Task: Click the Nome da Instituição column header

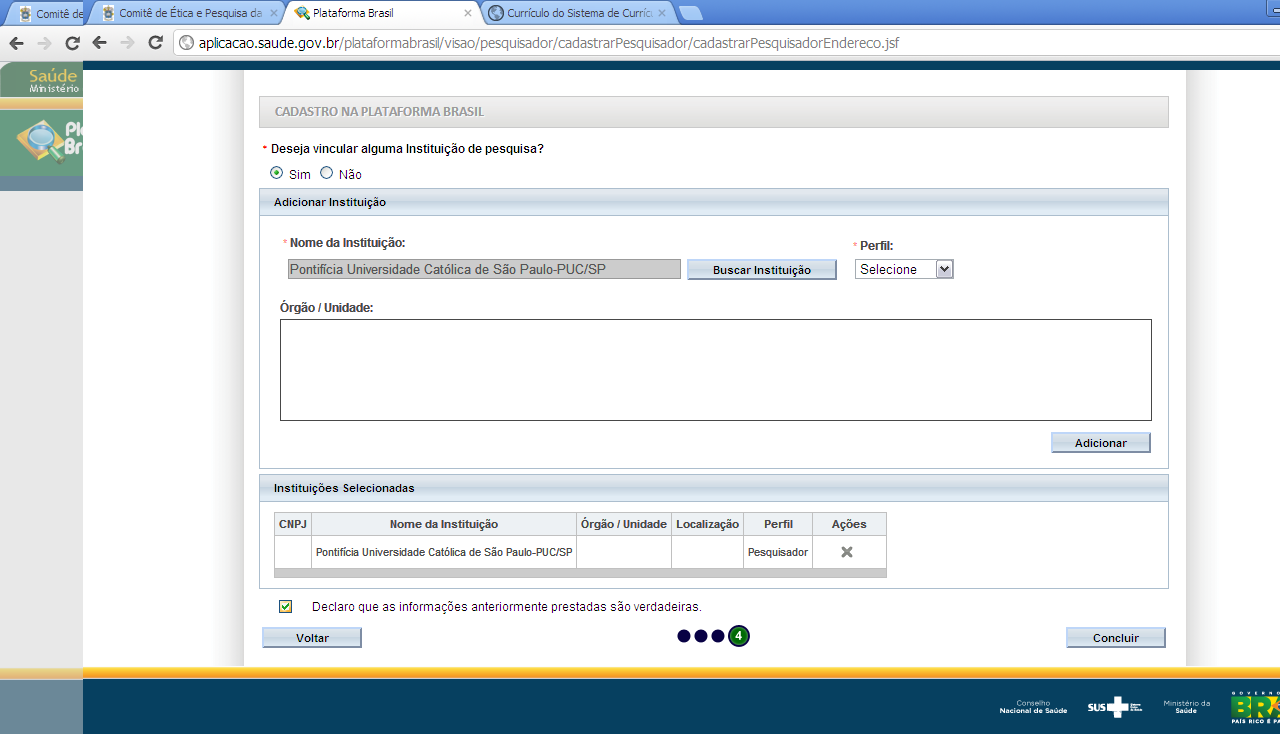Action: 444,524
